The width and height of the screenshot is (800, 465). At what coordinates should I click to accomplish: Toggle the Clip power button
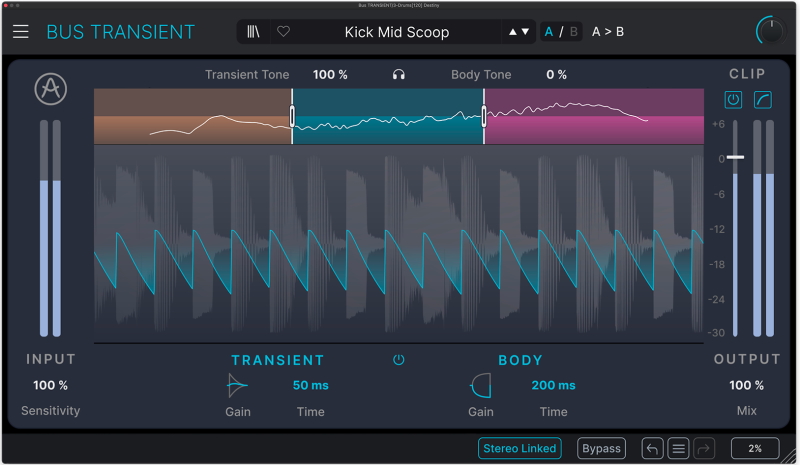pyautogui.click(x=734, y=100)
